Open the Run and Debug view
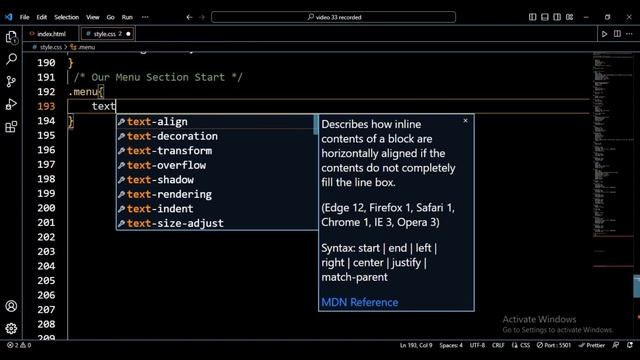 point(11,104)
